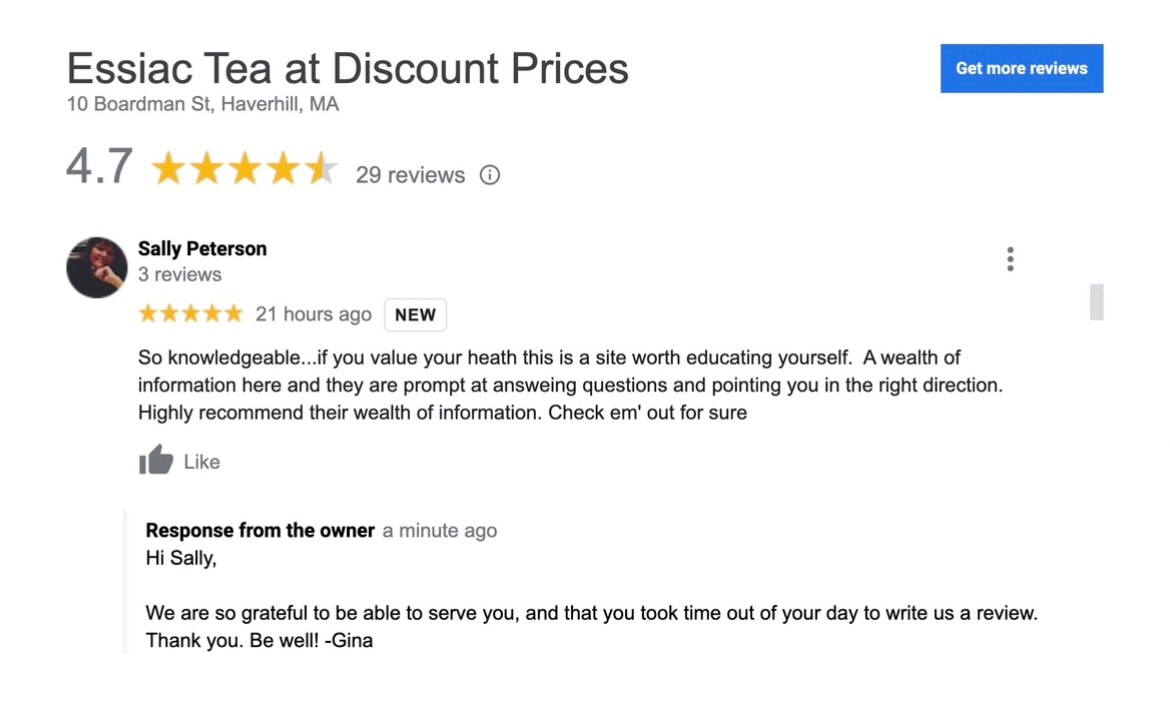Open Sally Peterson's name link
1170x712 pixels.
point(202,249)
